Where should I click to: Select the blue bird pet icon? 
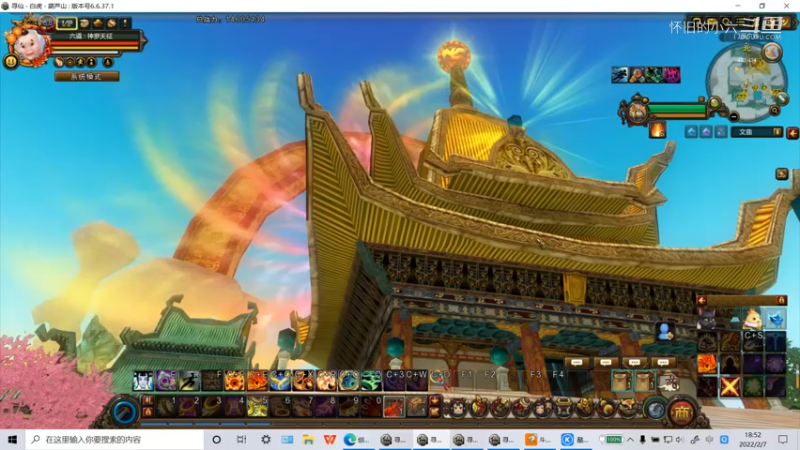(776, 319)
